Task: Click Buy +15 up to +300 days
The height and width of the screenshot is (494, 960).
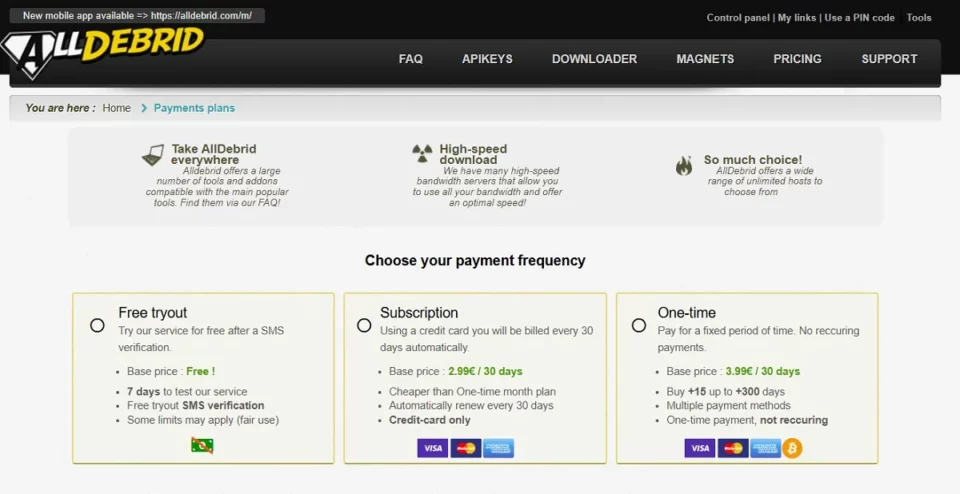Action: (x=726, y=392)
